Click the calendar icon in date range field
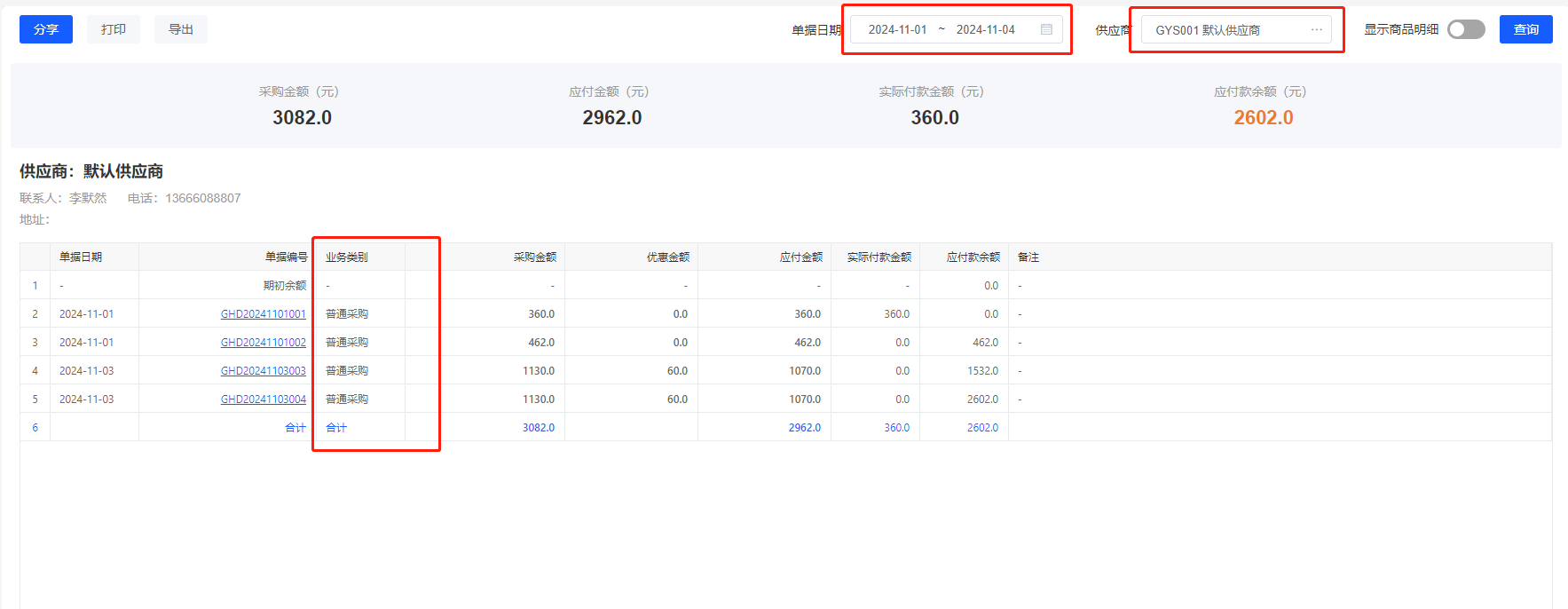This screenshot has width=1568, height=609. click(x=1046, y=29)
